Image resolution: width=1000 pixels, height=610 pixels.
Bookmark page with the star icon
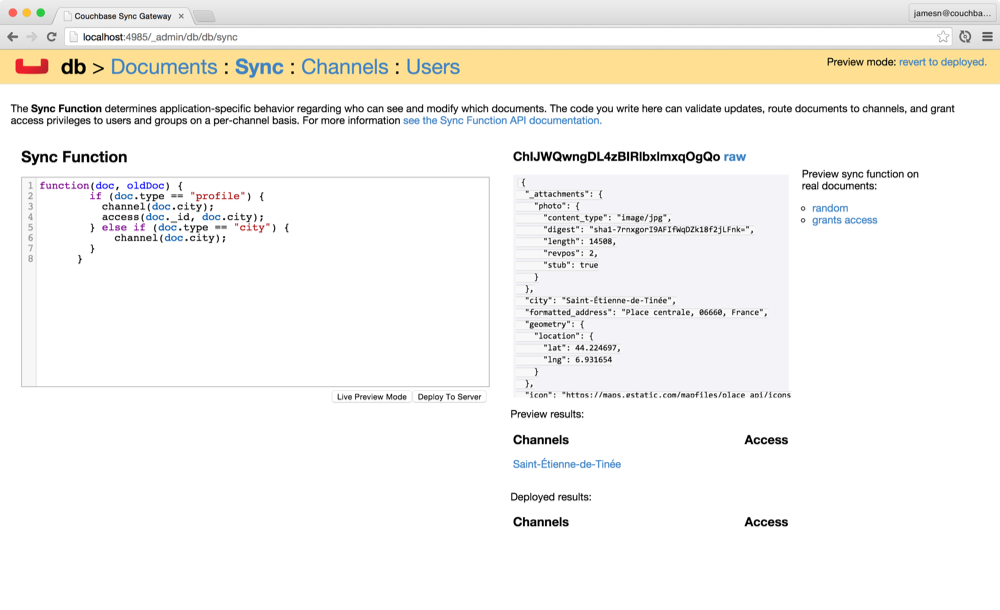pos(943,37)
